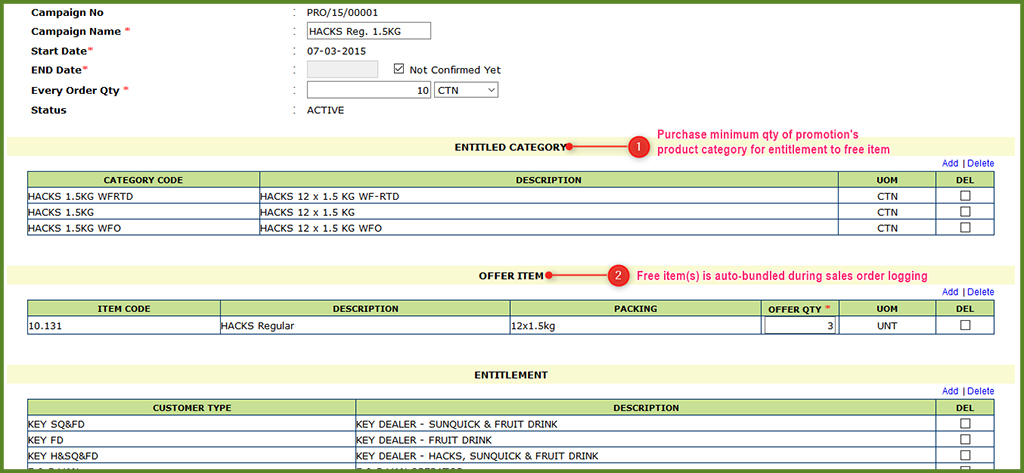Open the CTN unit dropdown
Viewport: 1024px width, 473px height.
(466, 90)
